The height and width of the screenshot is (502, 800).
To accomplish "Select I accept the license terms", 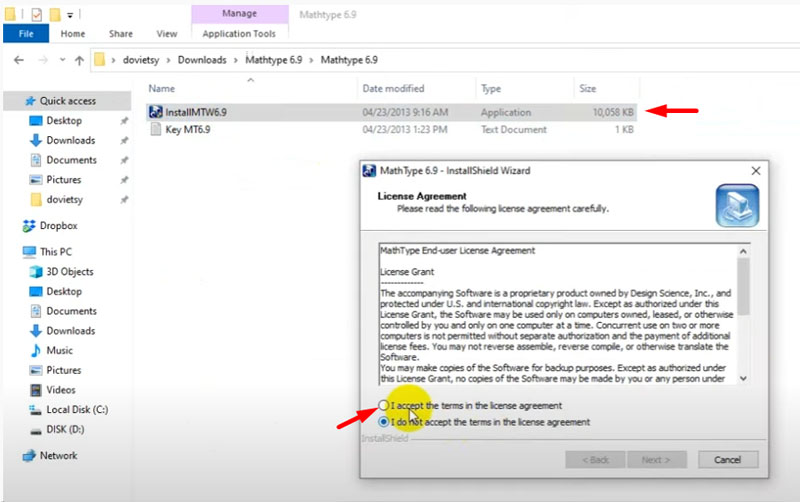I will pos(383,405).
